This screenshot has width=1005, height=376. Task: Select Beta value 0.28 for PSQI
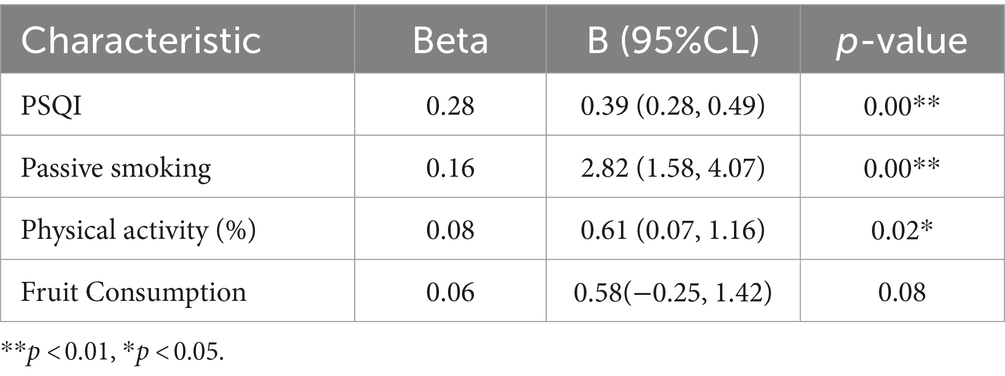click(451, 106)
